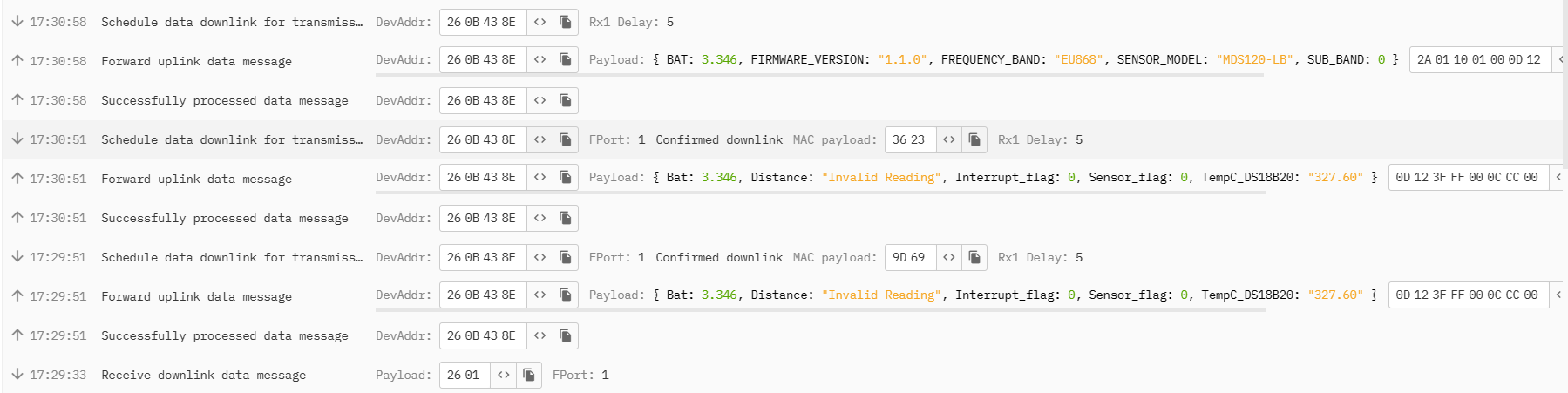Toggle byte format of the 26 01 payload
This screenshot has height=393, width=1568.
pos(503,375)
